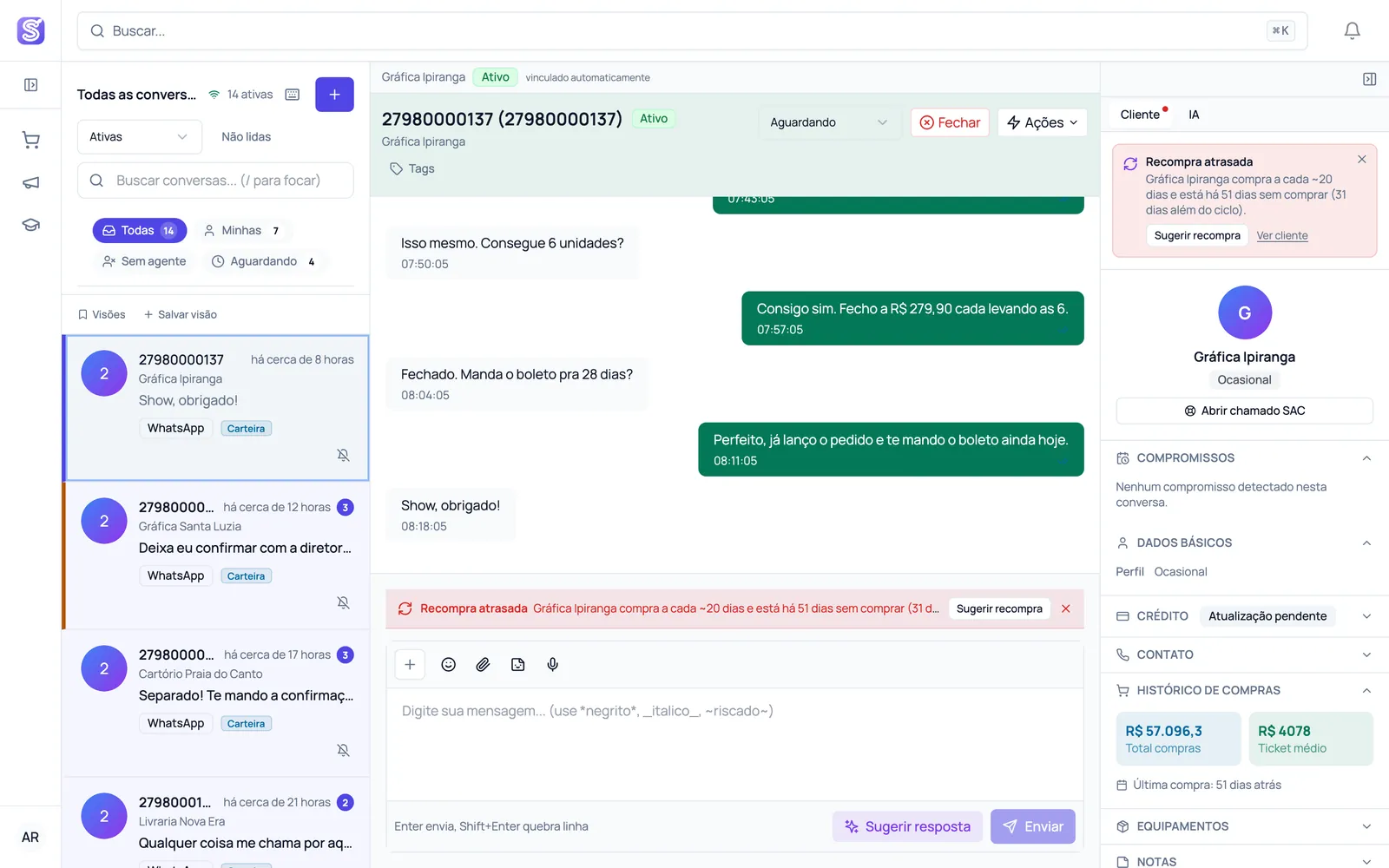Filter conversations by Não lidas
Image resolution: width=1389 pixels, height=868 pixels.
246,137
